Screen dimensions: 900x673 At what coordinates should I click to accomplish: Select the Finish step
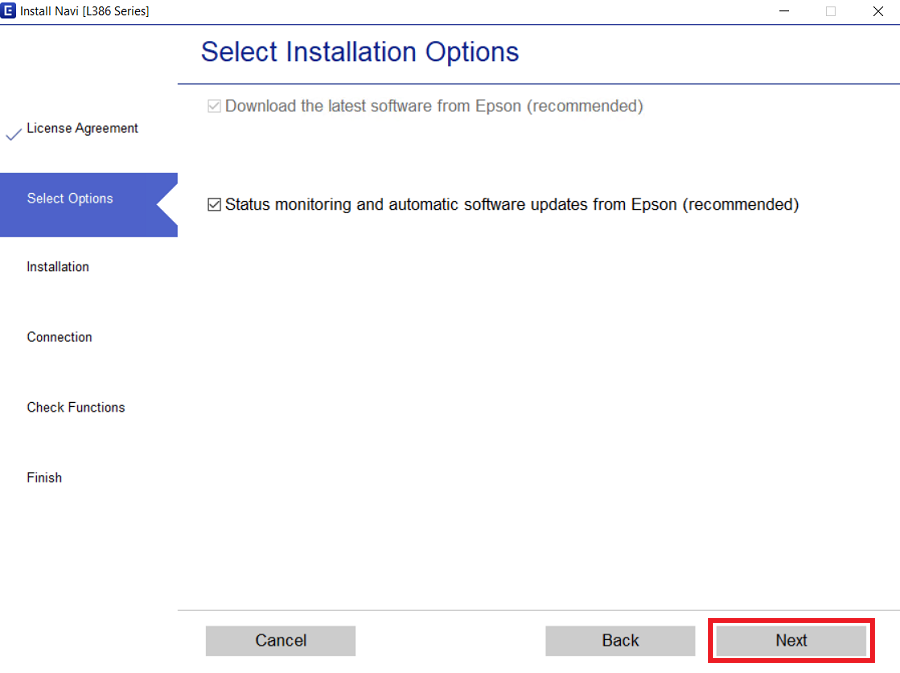tap(44, 477)
